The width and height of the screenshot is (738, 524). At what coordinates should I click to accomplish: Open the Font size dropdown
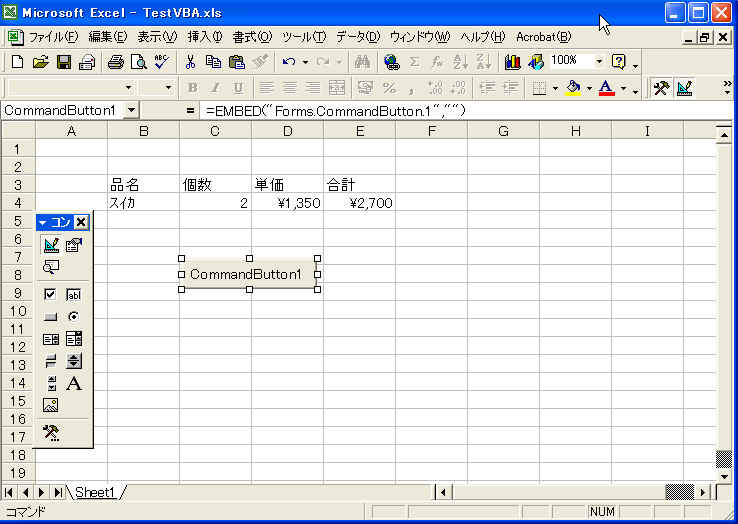tap(168, 88)
